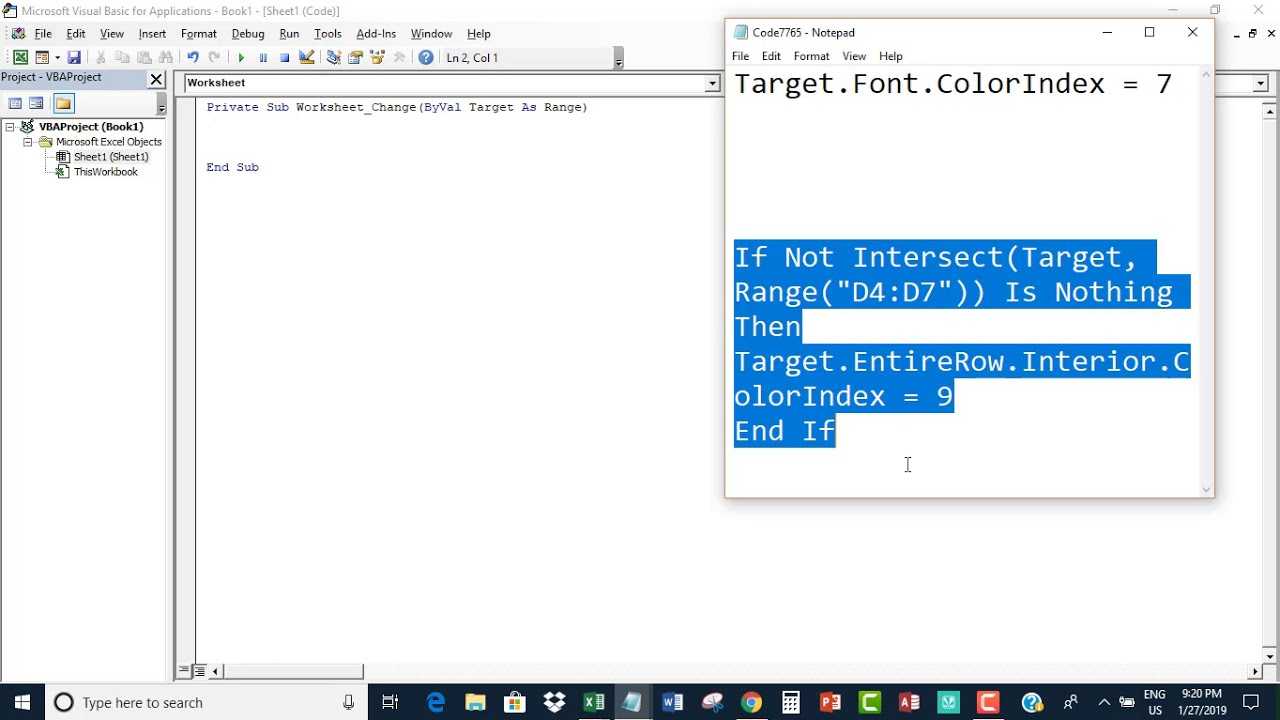
Task: Click the View Object icon in Project pane
Action: click(x=37, y=103)
